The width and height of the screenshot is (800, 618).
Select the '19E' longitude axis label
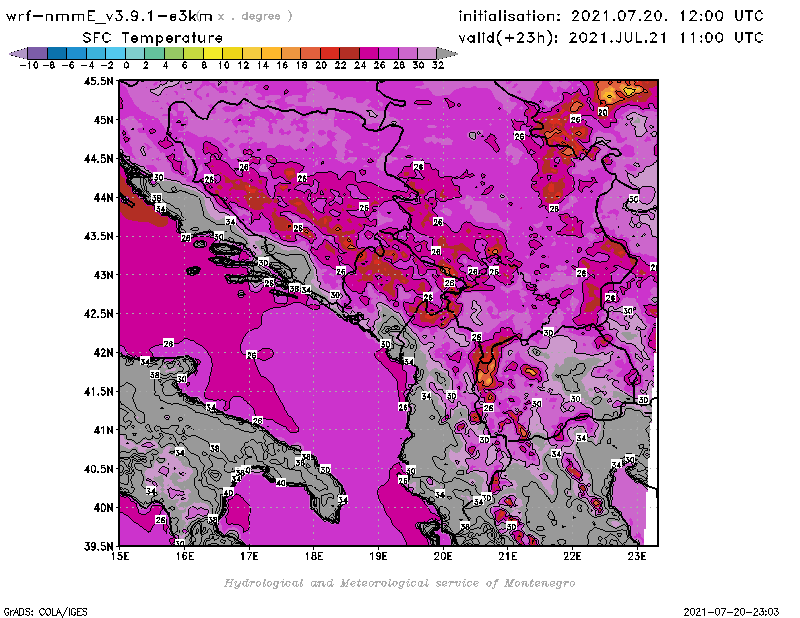(x=378, y=556)
